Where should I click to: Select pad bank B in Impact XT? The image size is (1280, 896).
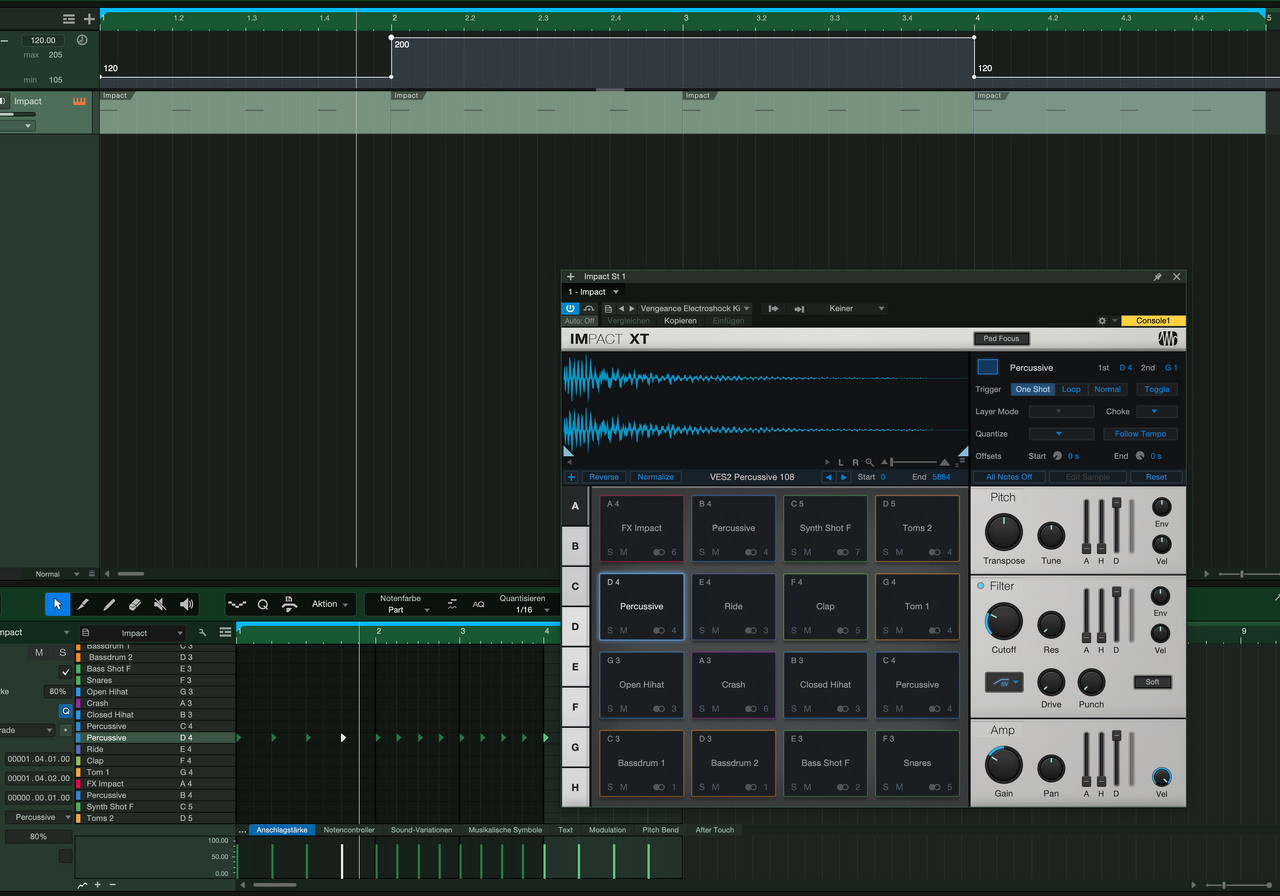tap(575, 546)
